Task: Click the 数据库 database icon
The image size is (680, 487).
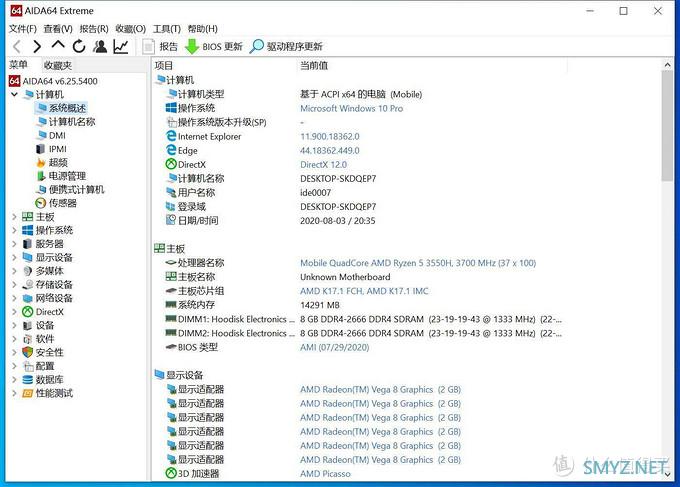Action: (x=27, y=379)
